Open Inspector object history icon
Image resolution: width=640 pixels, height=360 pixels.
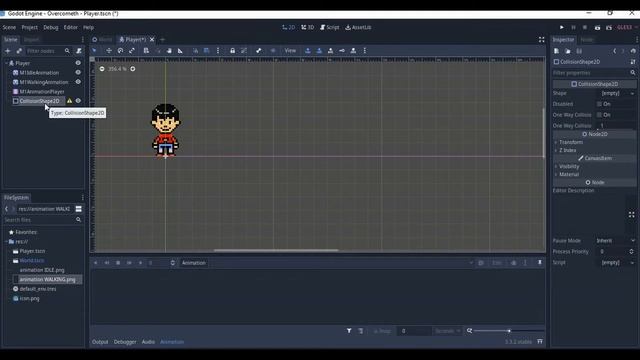pos(633,51)
